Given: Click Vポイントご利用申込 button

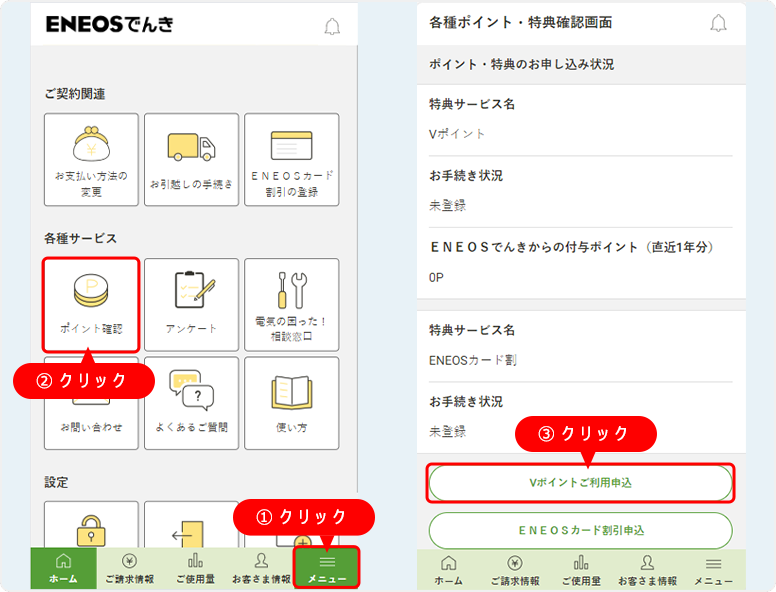Looking at the screenshot, I should [581, 483].
